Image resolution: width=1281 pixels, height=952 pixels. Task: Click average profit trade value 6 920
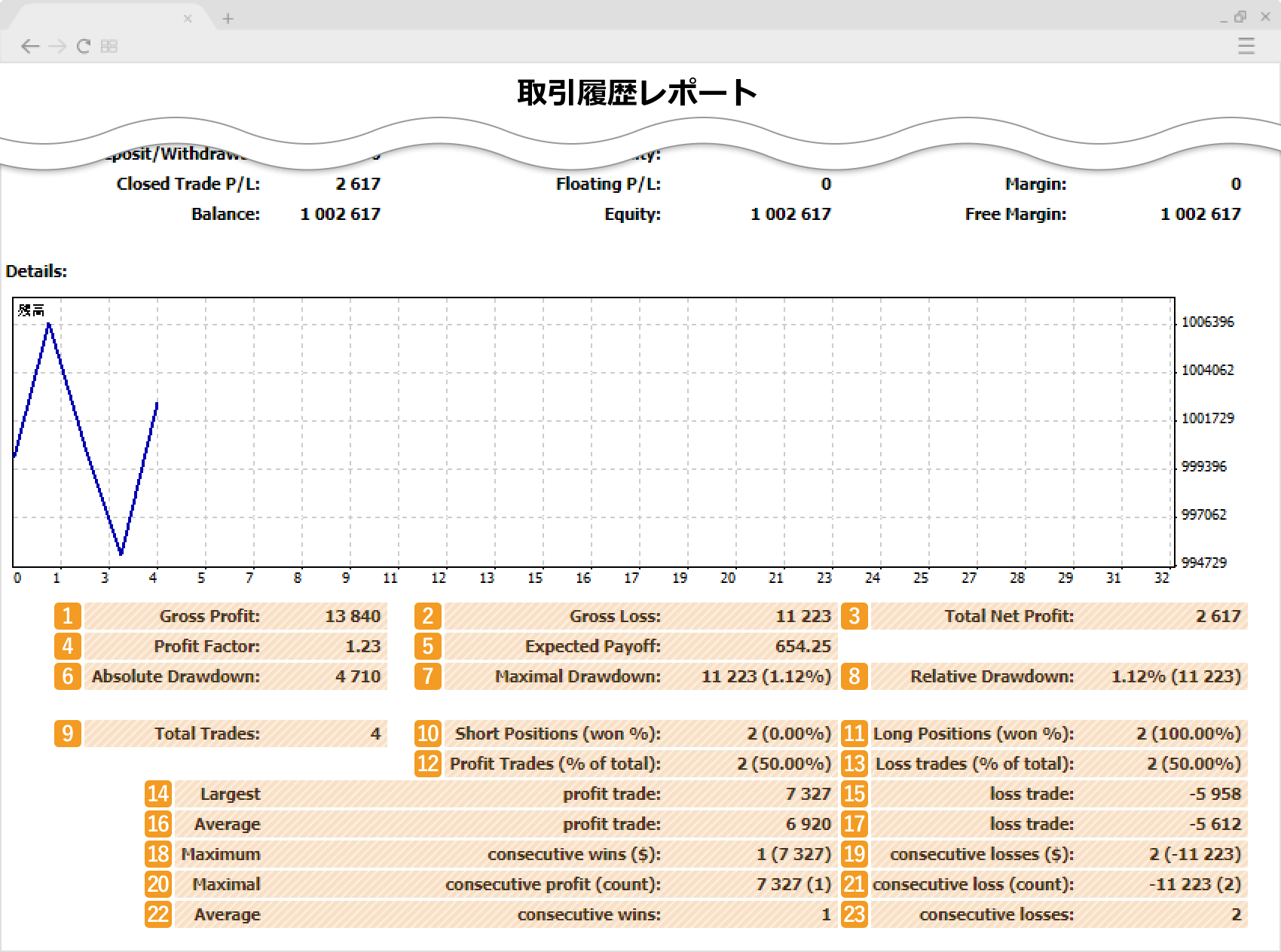click(x=809, y=824)
